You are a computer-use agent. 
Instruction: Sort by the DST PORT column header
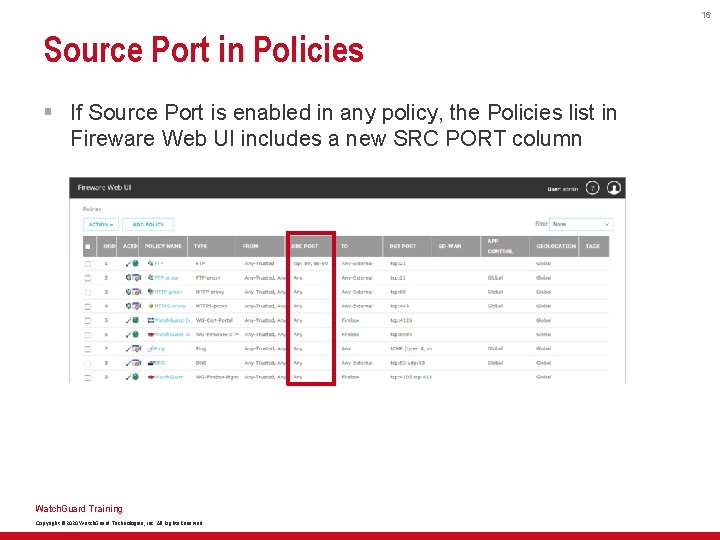[x=407, y=246]
